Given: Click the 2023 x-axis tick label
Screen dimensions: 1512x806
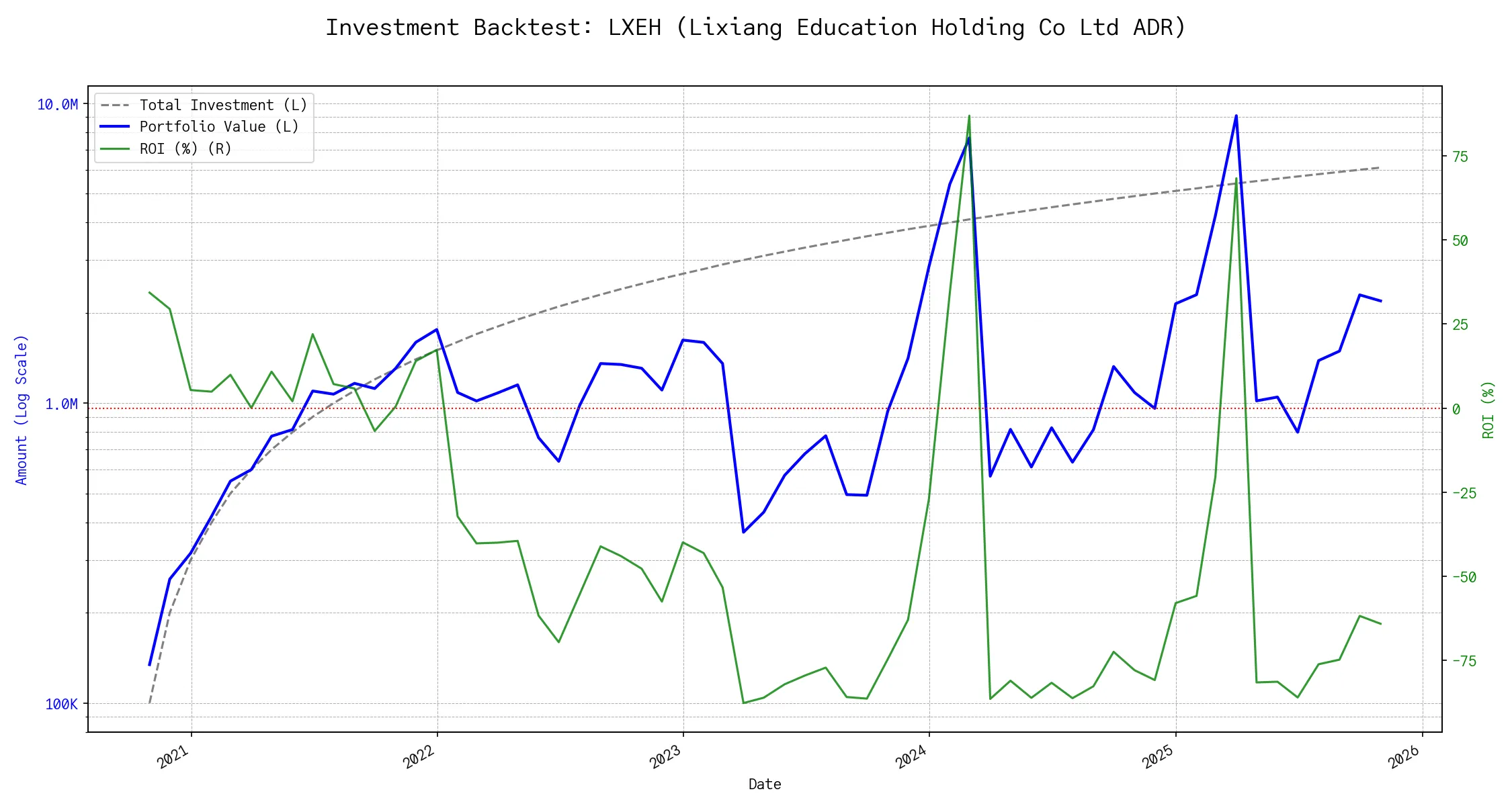Looking at the screenshot, I should click(x=665, y=758).
